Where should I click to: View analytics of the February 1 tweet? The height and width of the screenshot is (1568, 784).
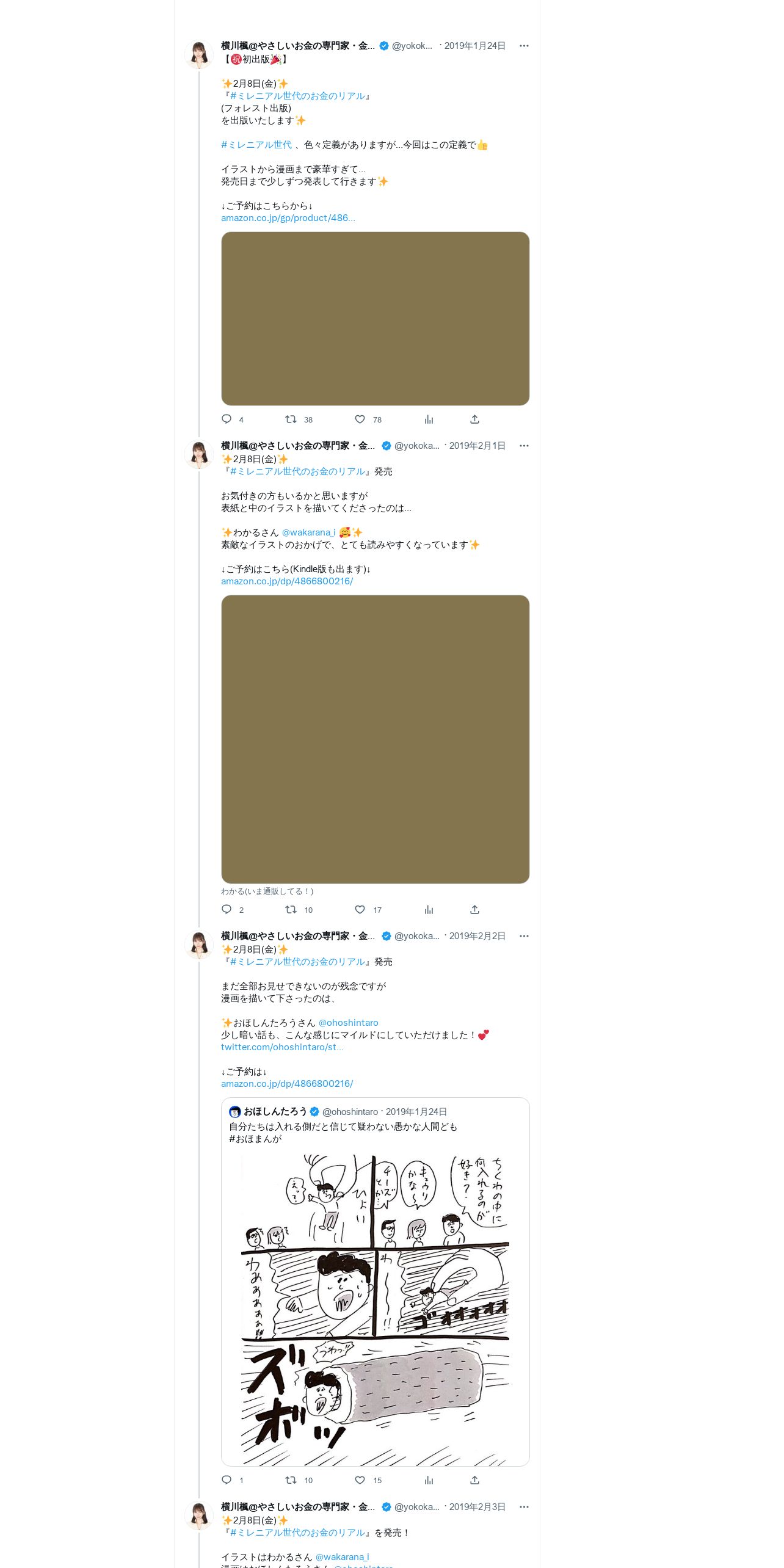pos(429,909)
